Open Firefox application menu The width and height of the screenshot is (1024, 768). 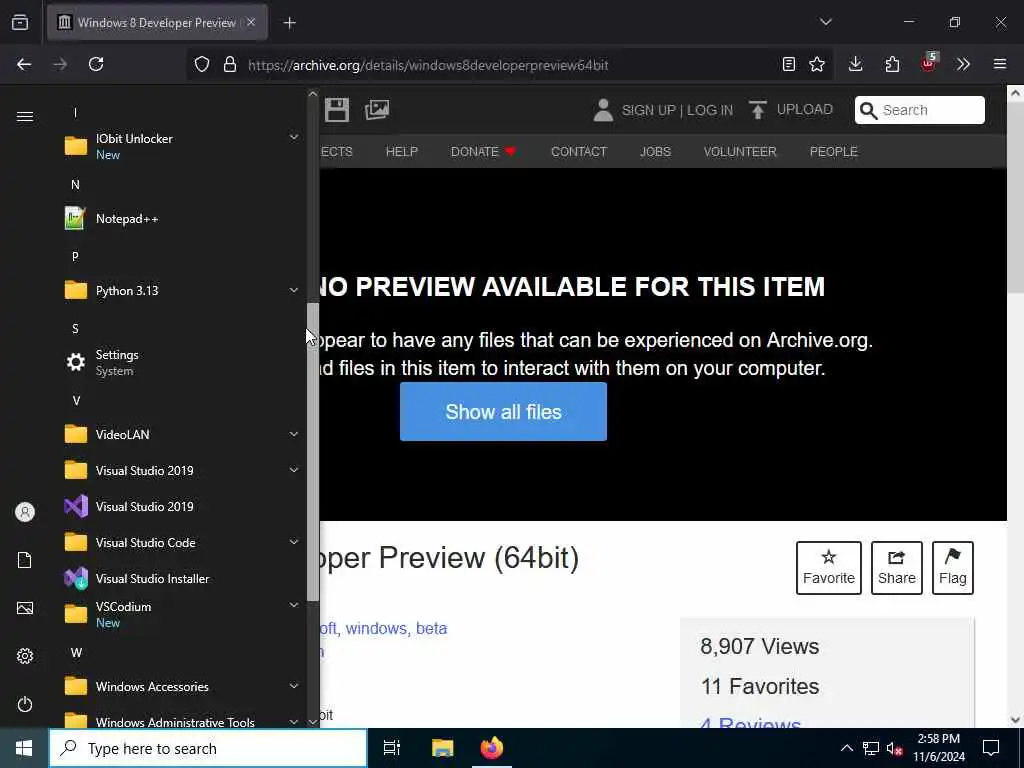pyautogui.click(x=1000, y=64)
